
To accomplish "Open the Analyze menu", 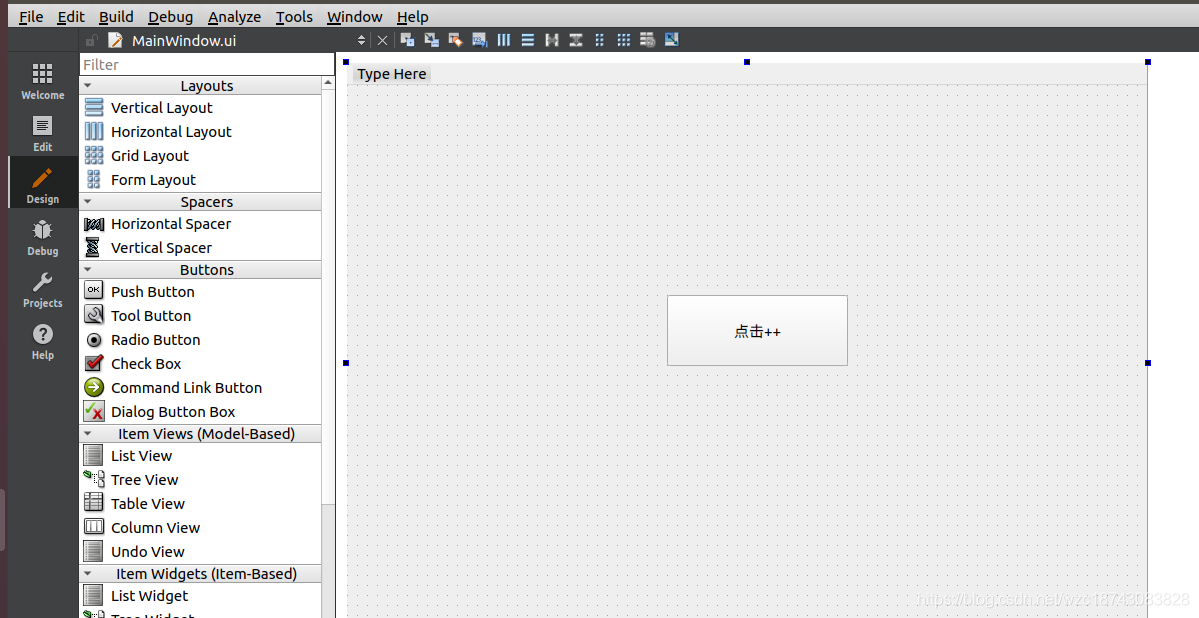I will point(234,17).
